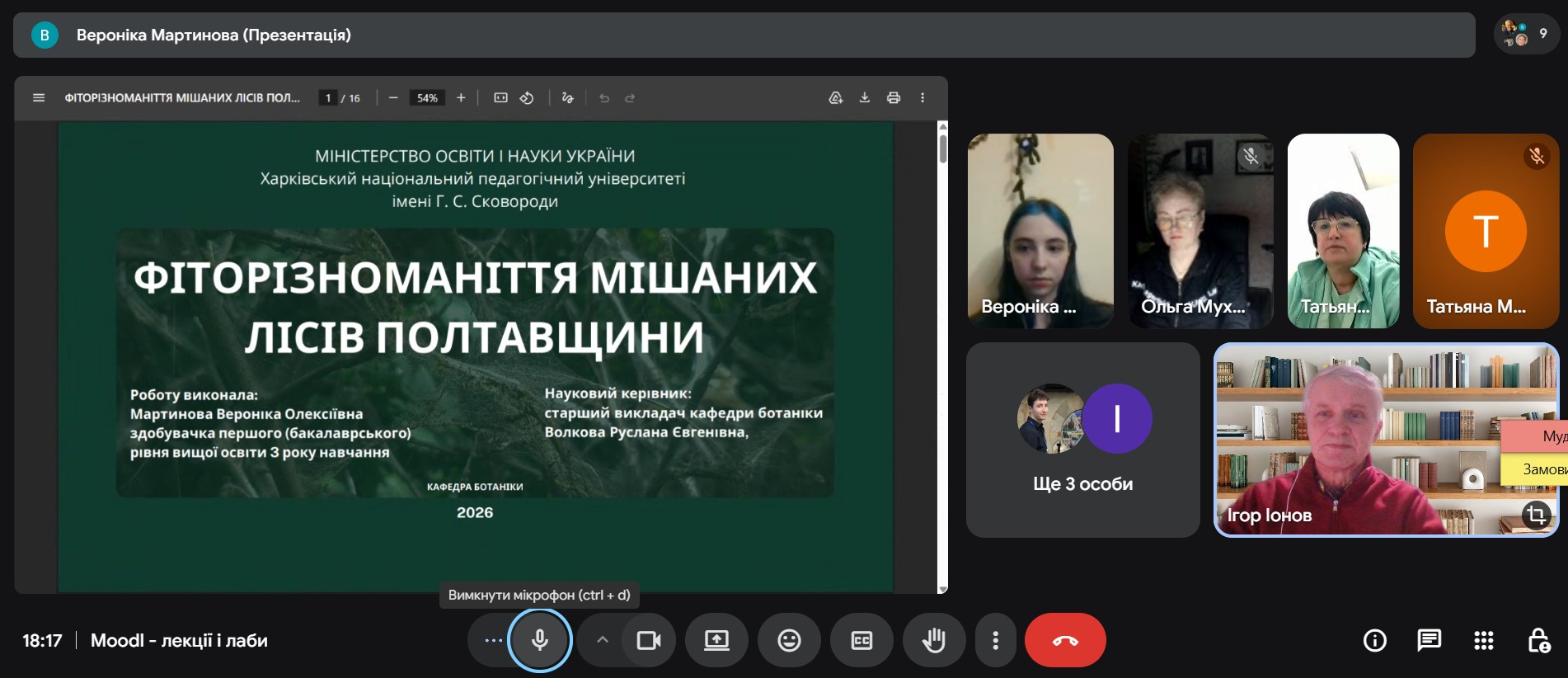Turn on closed captions
1568x678 pixels.
(x=861, y=640)
